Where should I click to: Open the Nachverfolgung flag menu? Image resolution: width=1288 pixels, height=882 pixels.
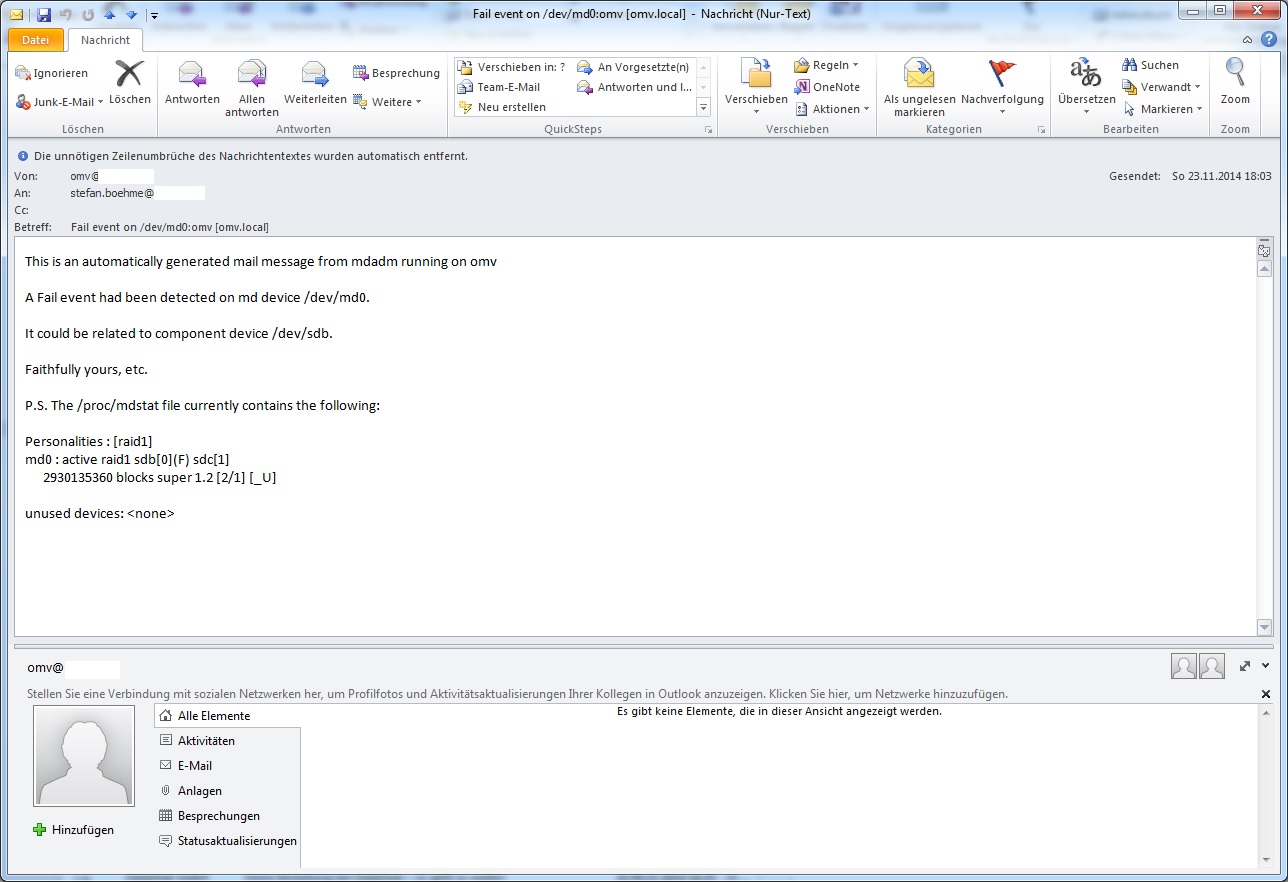pyautogui.click(x=1002, y=88)
